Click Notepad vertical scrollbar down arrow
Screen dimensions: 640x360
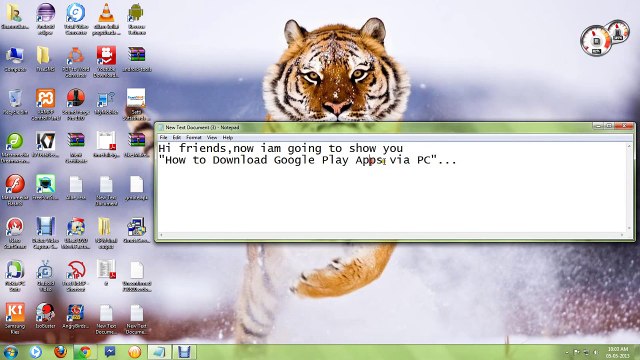pyautogui.click(x=629, y=229)
